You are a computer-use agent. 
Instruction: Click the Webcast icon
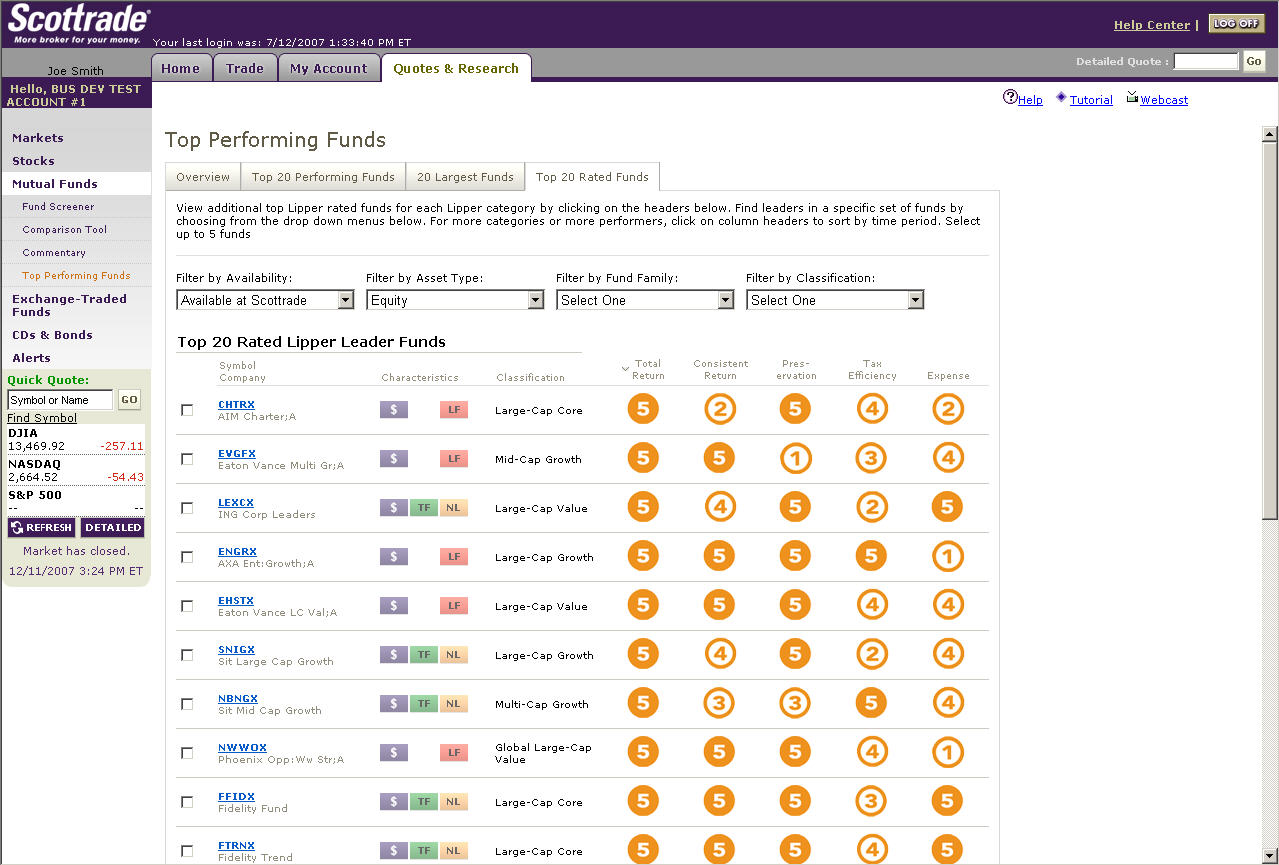[x=1132, y=97]
